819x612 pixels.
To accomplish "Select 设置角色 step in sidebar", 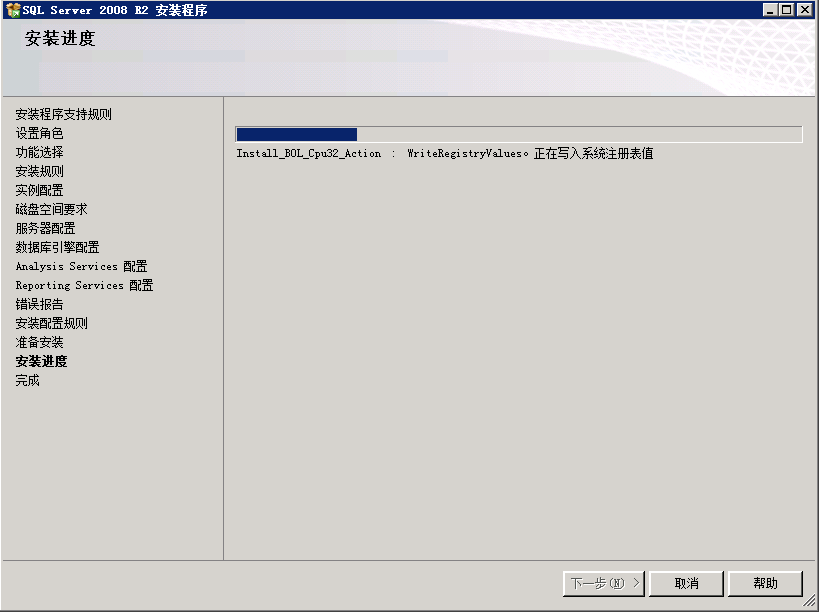I will (x=39, y=133).
